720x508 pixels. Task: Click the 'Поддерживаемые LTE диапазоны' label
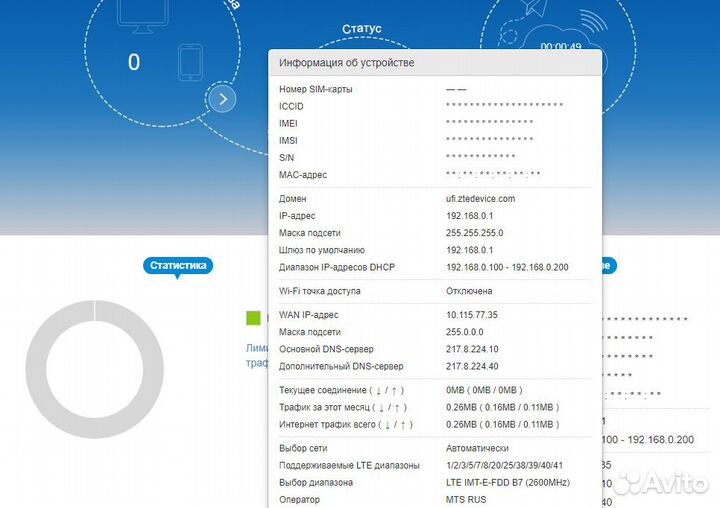pyautogui.click(x=349, y=465)
